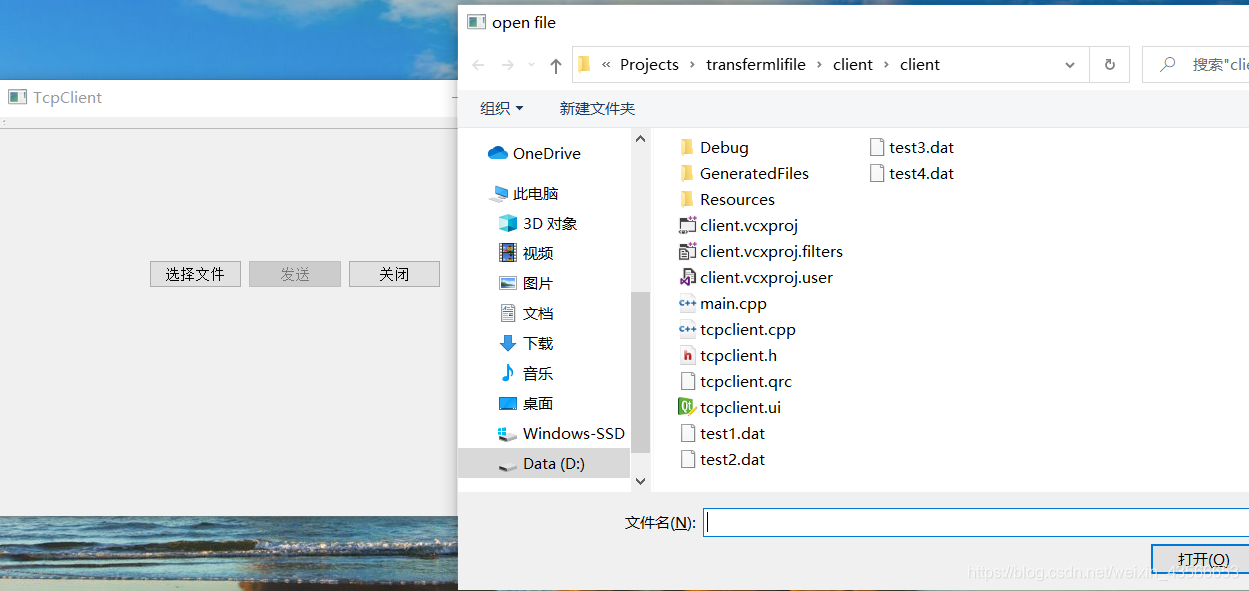The height and width of the screenshot is (591, 1249).
Task: Refresh the folder view
Action: click(1109, 64)
